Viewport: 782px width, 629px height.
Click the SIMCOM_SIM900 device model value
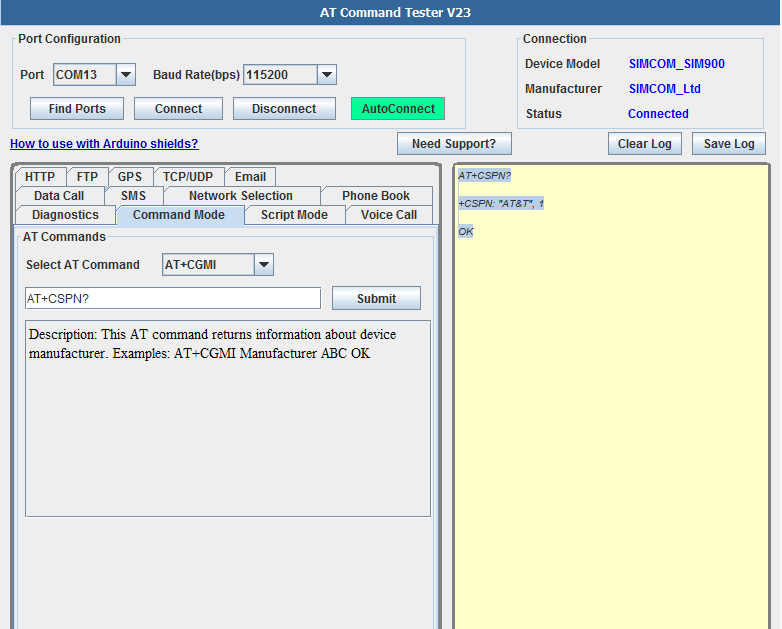click(x=676, y=64)
